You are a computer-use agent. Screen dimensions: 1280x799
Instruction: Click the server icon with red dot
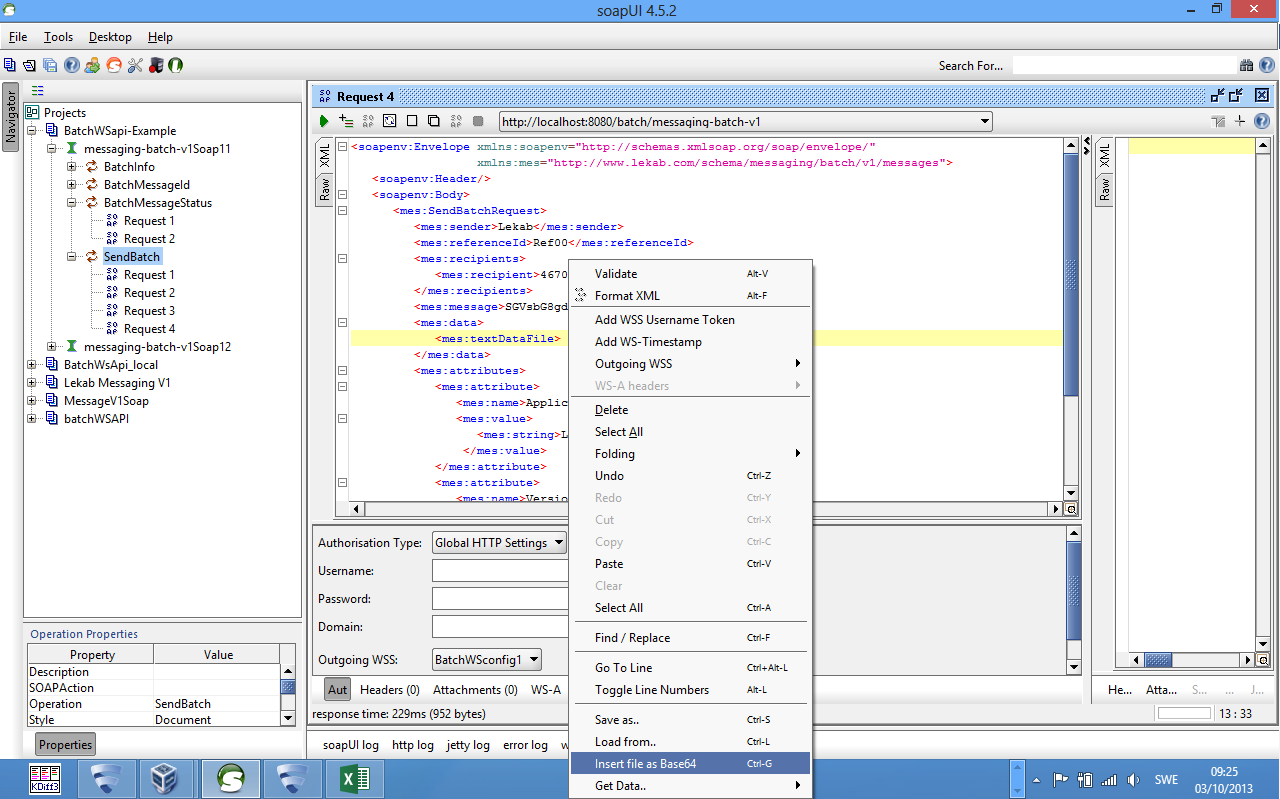click(x=155, y=65)
